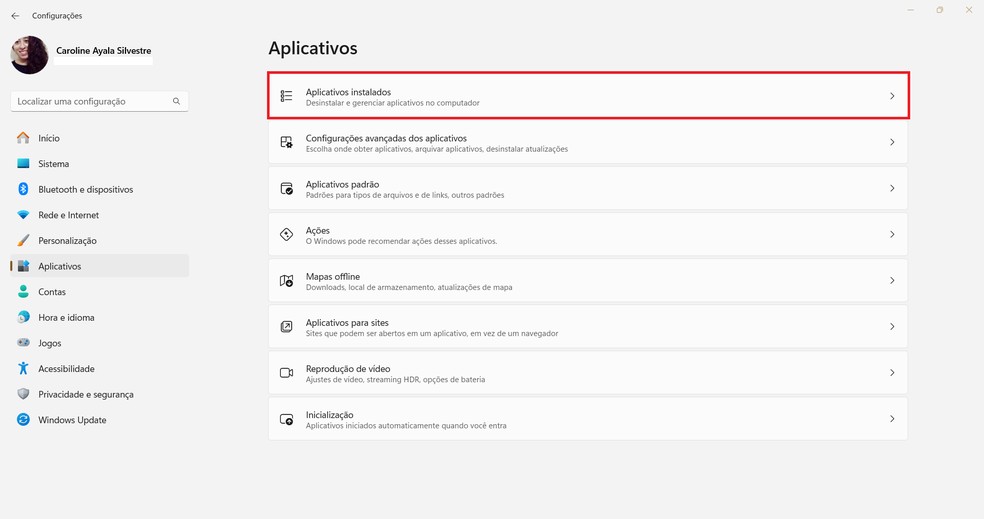Screen dimensions: 984x519
Task: Click the Acessibilidade sidebar icon
Action: [23, 369]
